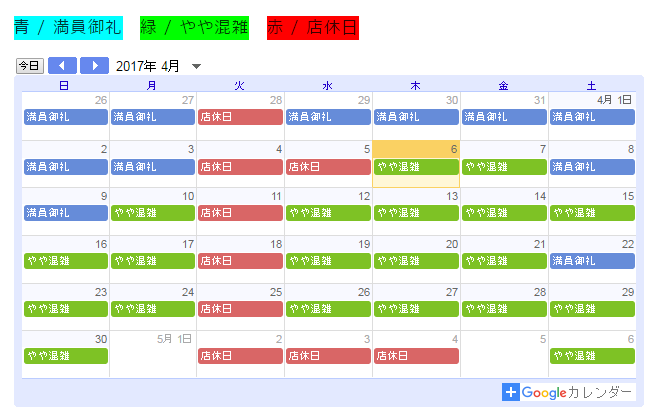Click the next month arrow button
Viewport: 654px width, 417px height.
tap(94, 66)
